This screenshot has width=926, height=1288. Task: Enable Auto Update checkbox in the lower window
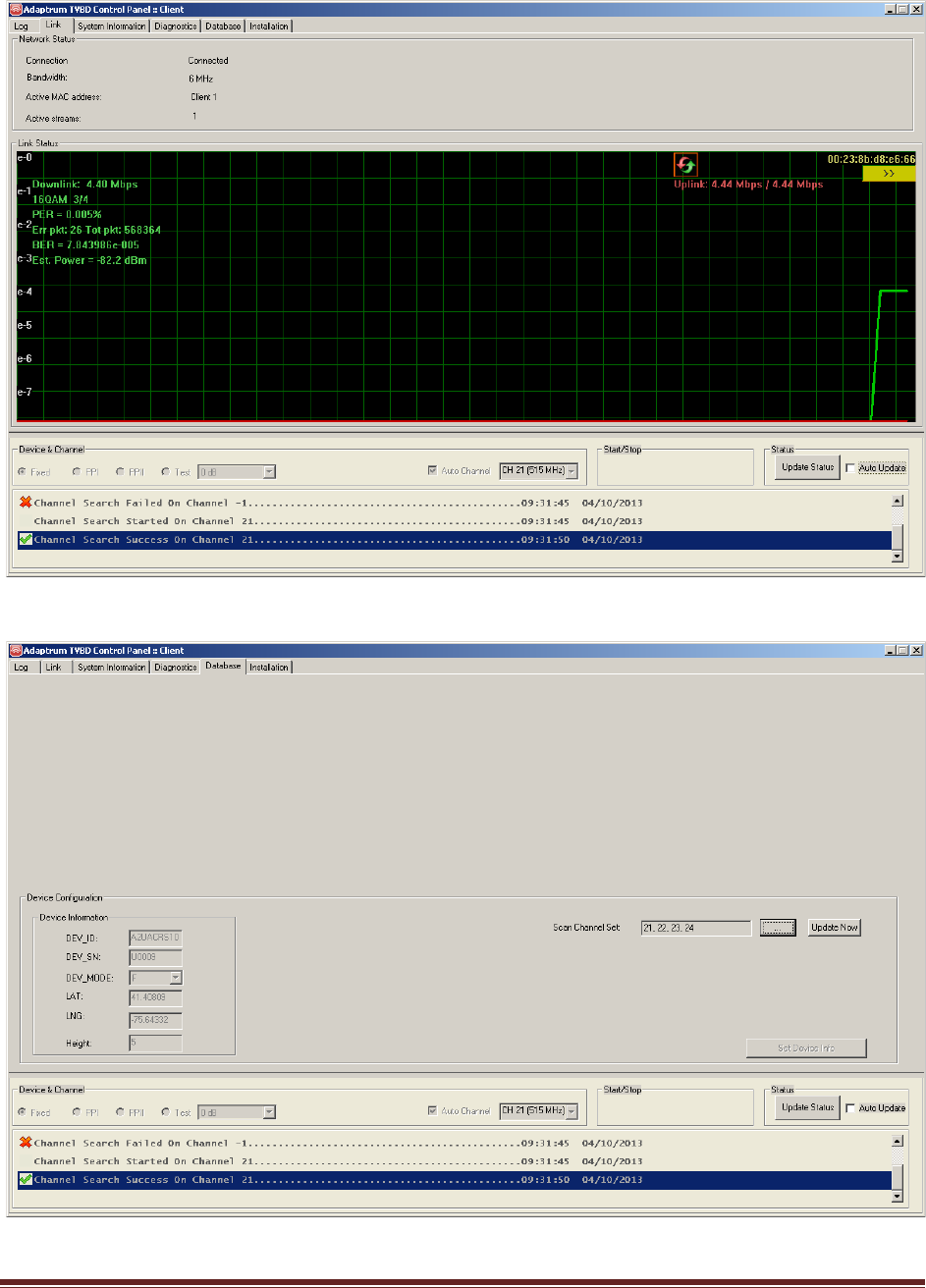851,1107
